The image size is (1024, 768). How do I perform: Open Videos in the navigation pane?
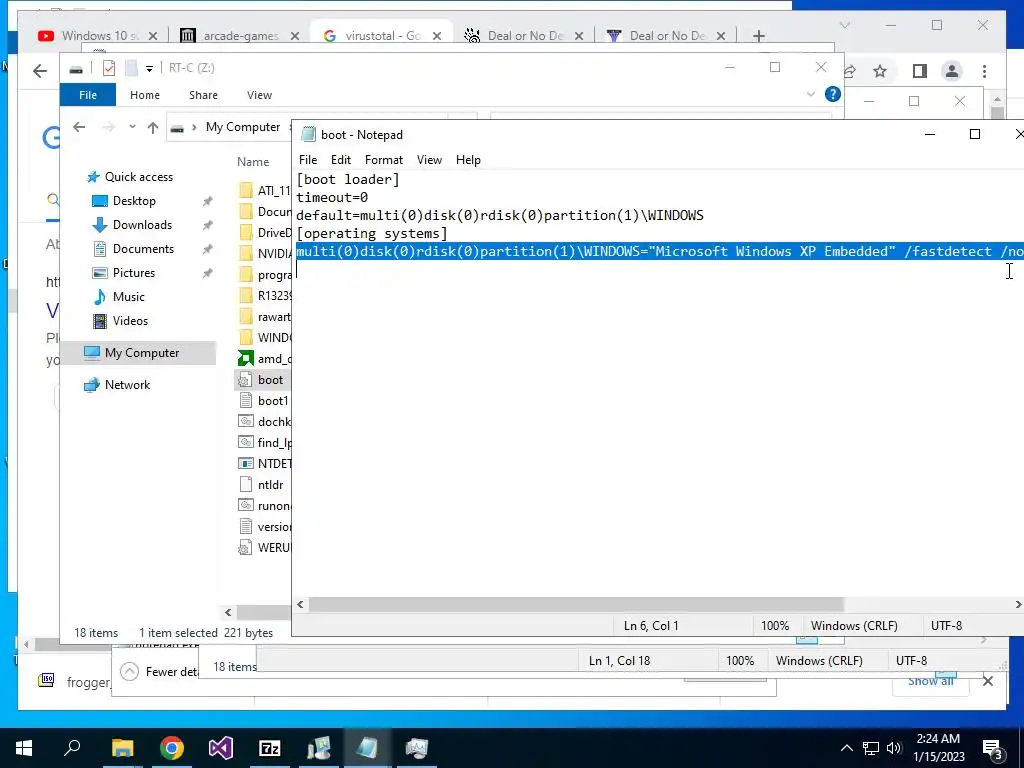pyautogui.click(x=130, y=321)
